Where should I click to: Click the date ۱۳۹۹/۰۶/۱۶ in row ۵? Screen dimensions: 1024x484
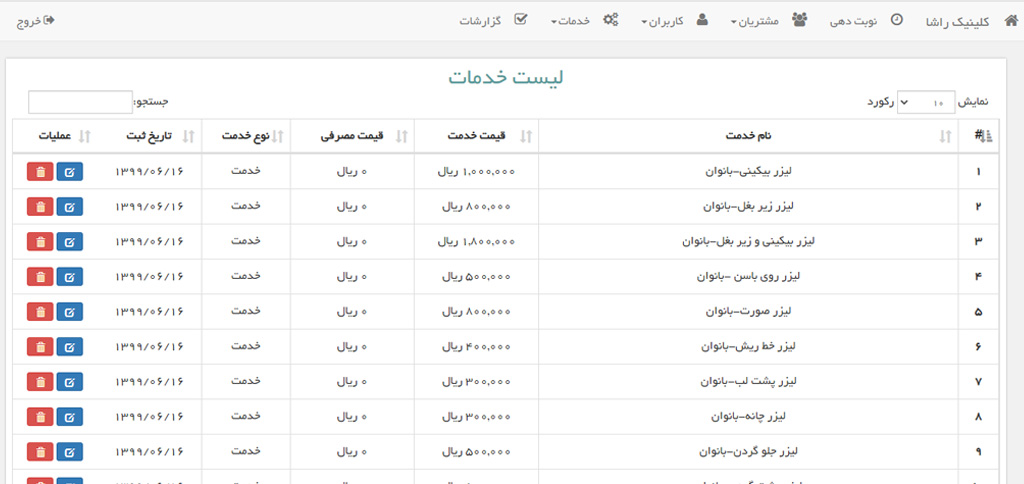coord(150,312)
